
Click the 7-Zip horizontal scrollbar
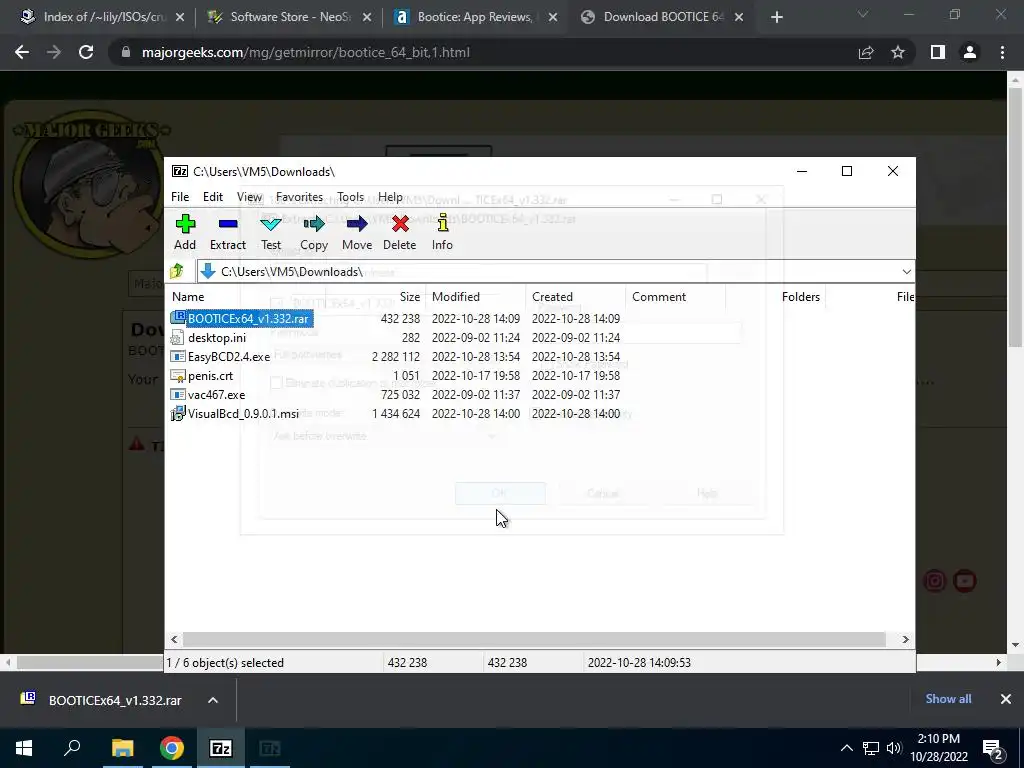tap(534, 639)
